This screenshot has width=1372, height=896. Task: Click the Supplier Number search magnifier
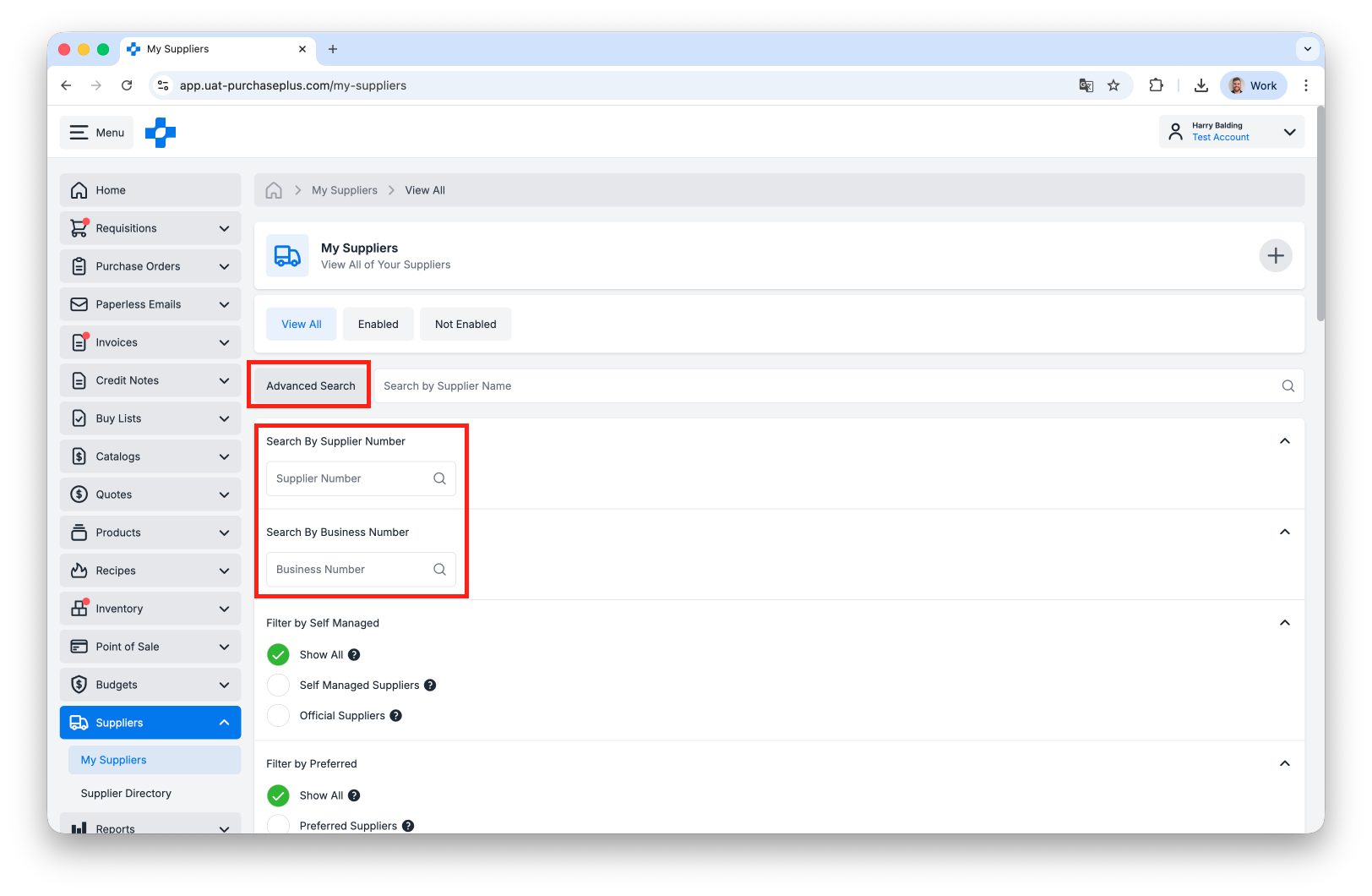pyautogui.click(x=440, y=478)
